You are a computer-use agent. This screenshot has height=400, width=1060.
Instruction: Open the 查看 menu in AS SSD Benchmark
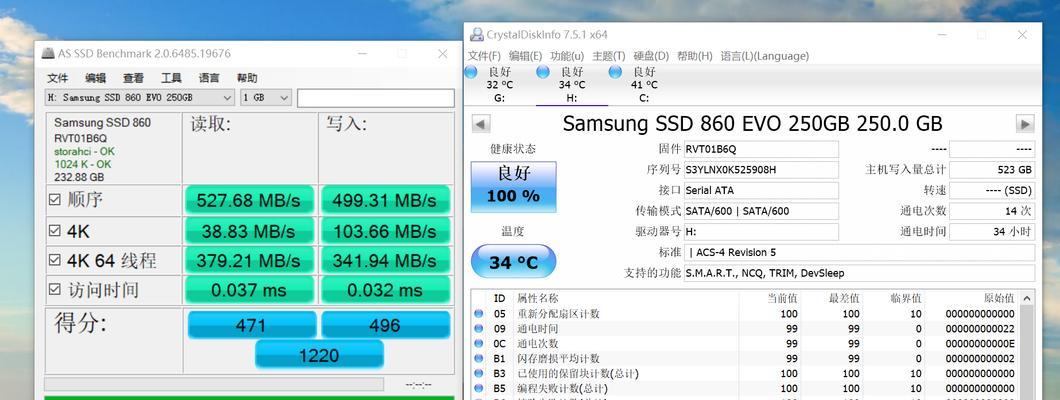click(x=133, y=78)
